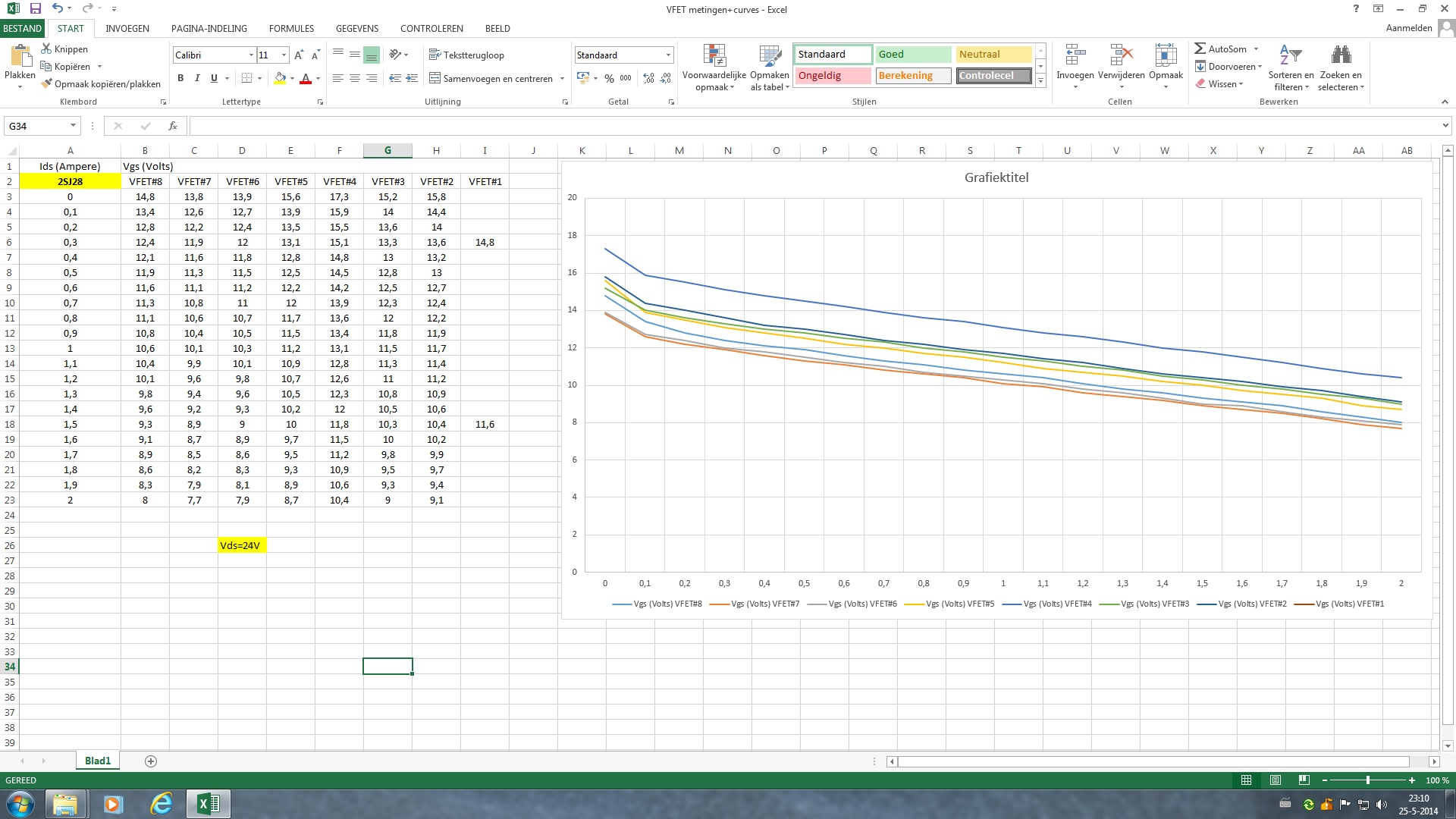Click the increase decimal places icon
Image resolution: width=1456 pixels, height=819 pixels.
click(648, 78)
